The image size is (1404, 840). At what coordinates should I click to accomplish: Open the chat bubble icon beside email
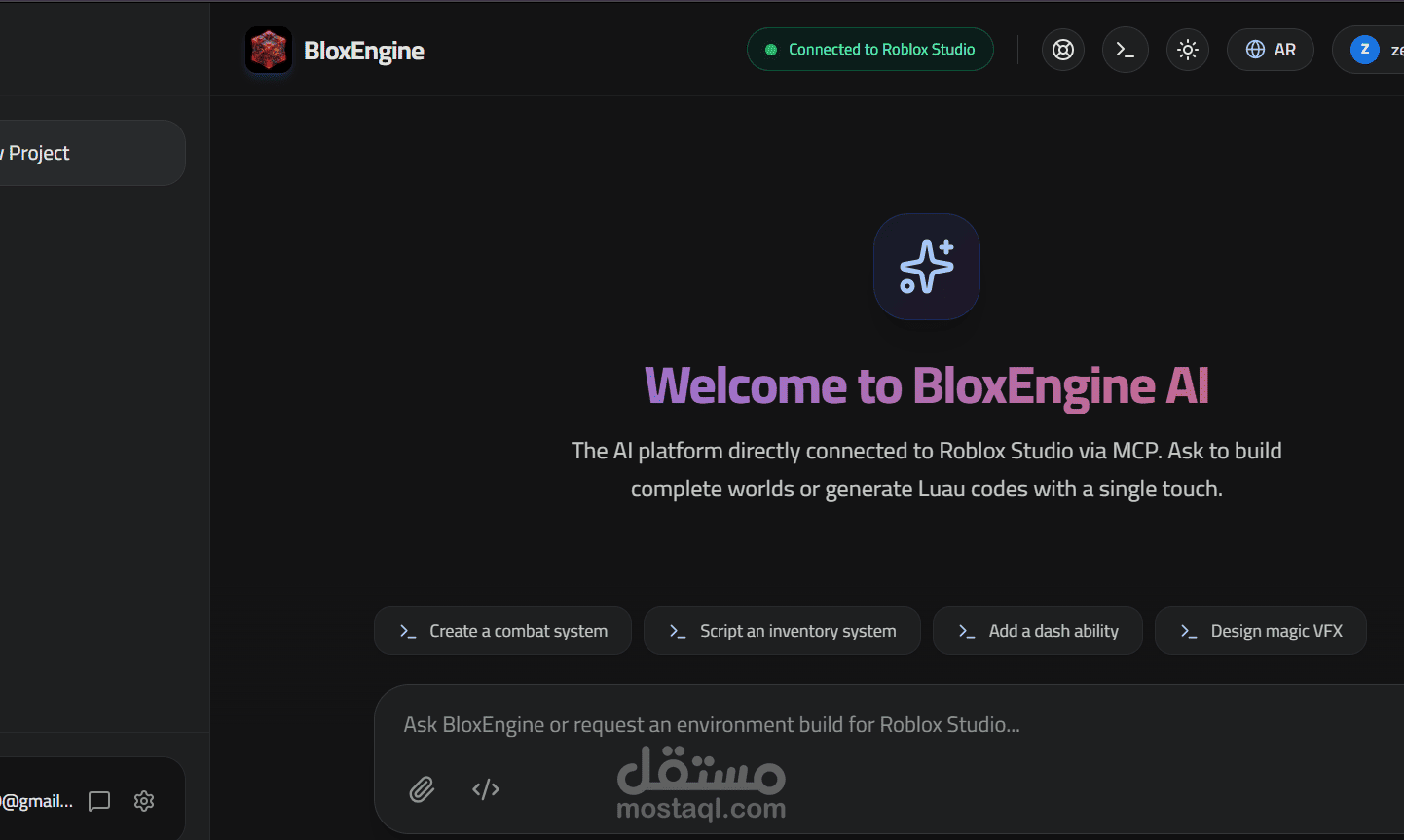pos(99,801)
